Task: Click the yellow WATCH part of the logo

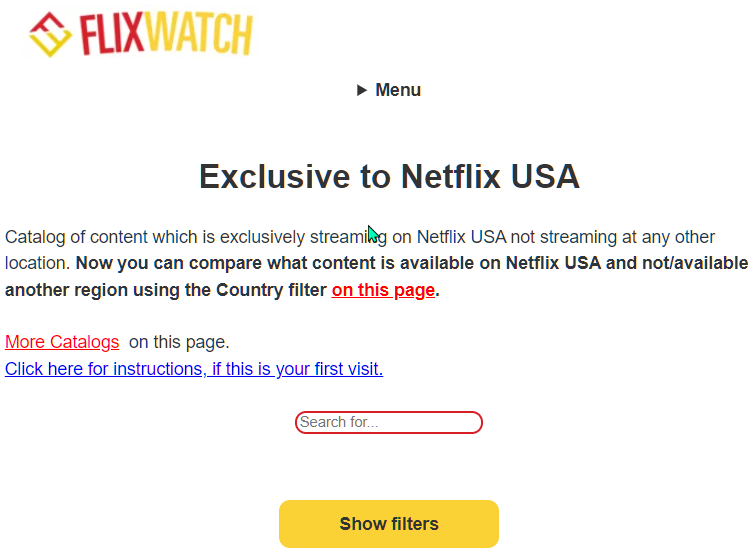Action: tap(198, 34)
